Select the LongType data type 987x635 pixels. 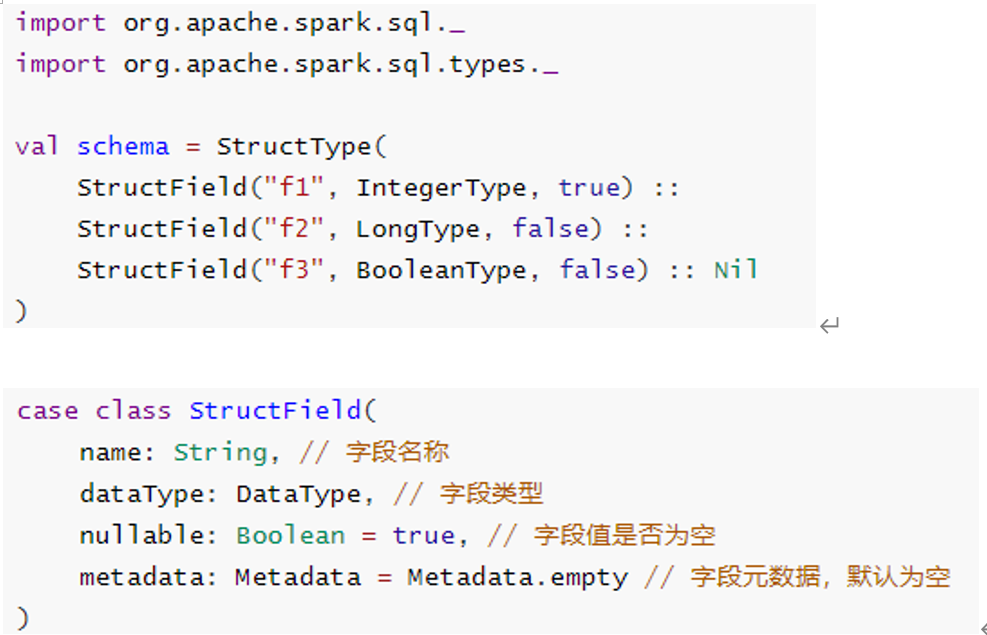[418, 229]
